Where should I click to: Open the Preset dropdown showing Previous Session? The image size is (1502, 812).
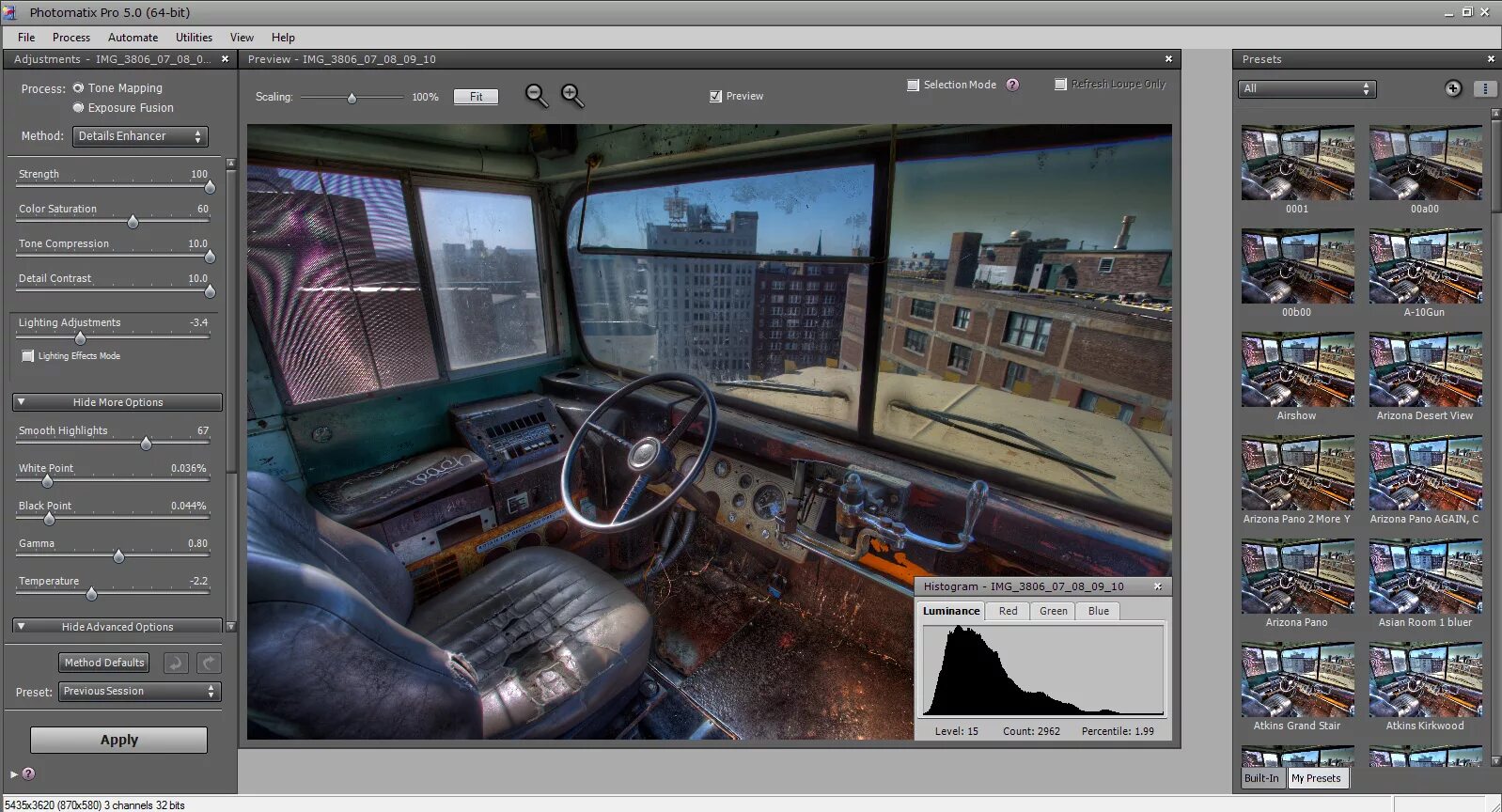tap(139, 692)
